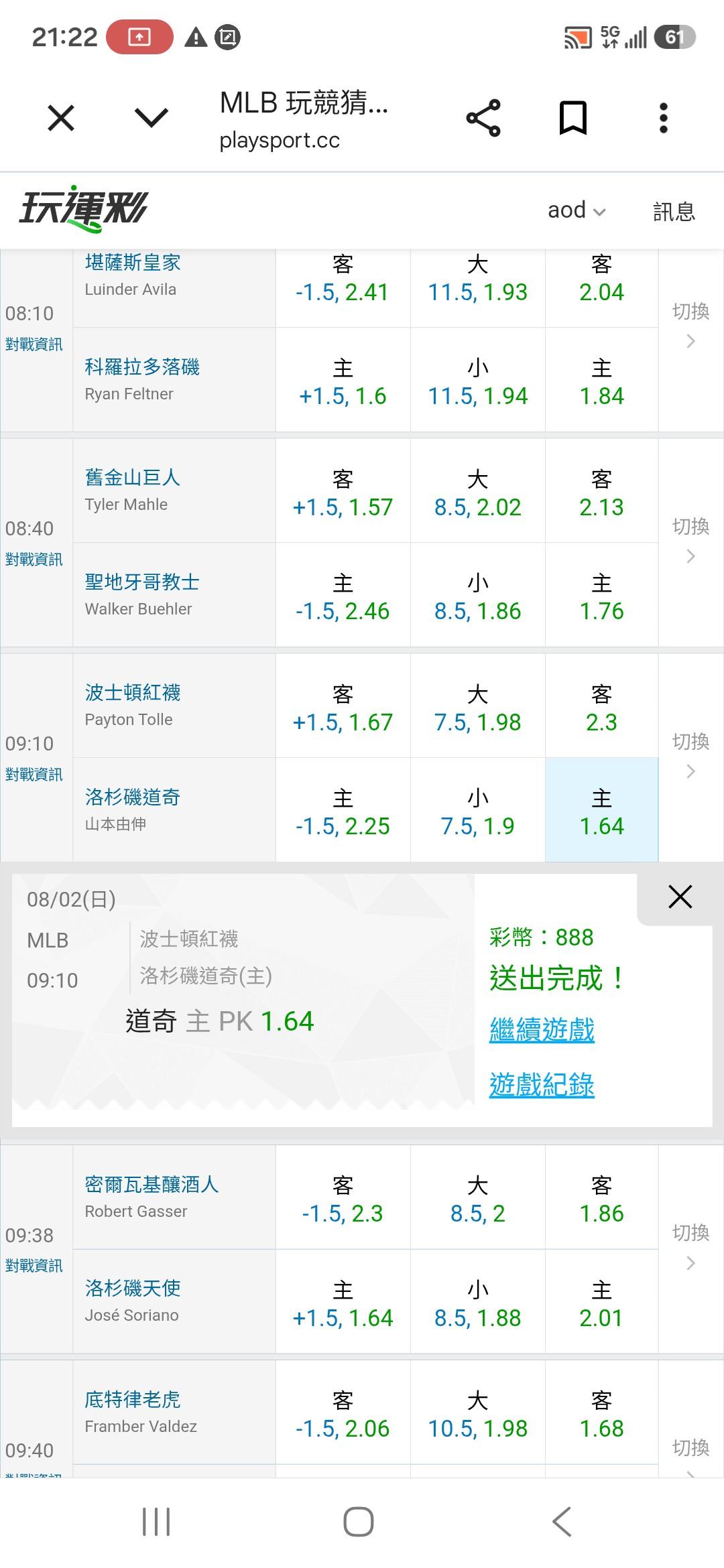Select Dodgers home moneyline 1.64

point(601,810)
